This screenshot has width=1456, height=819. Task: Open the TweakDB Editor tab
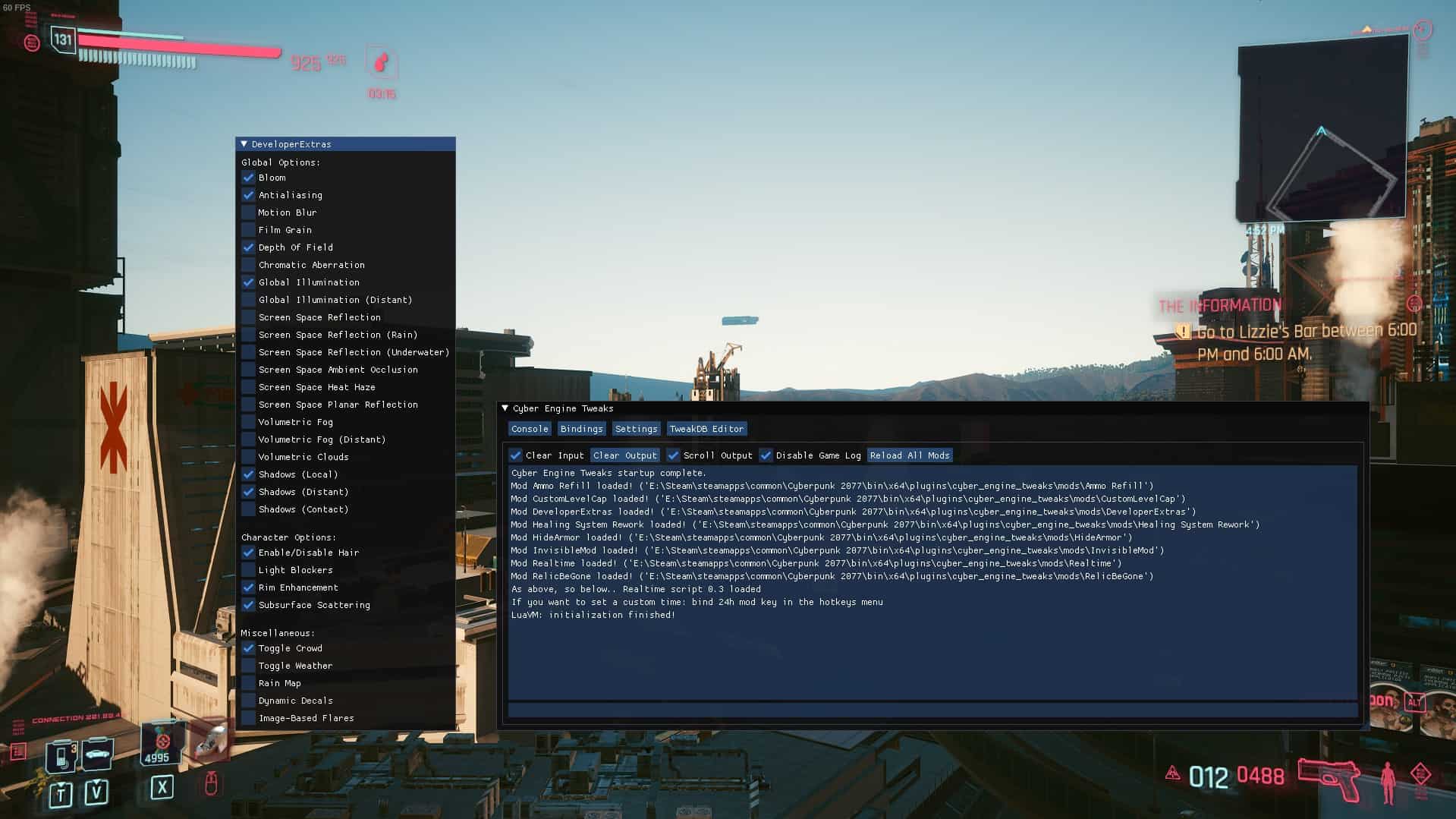tap(706, 429)
